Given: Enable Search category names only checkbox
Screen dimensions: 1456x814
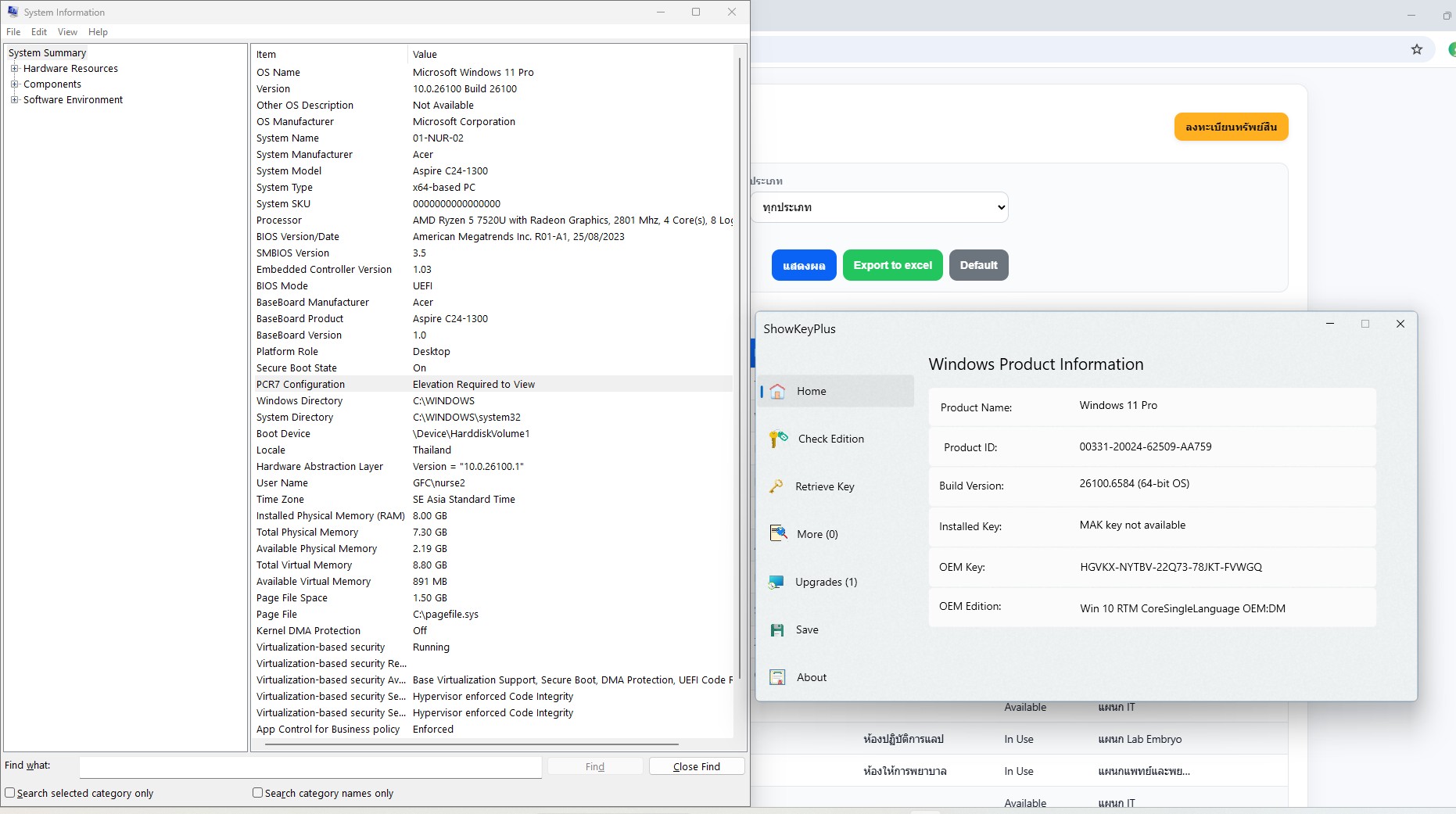Looking at the screenshot, I should pos(257,793).
